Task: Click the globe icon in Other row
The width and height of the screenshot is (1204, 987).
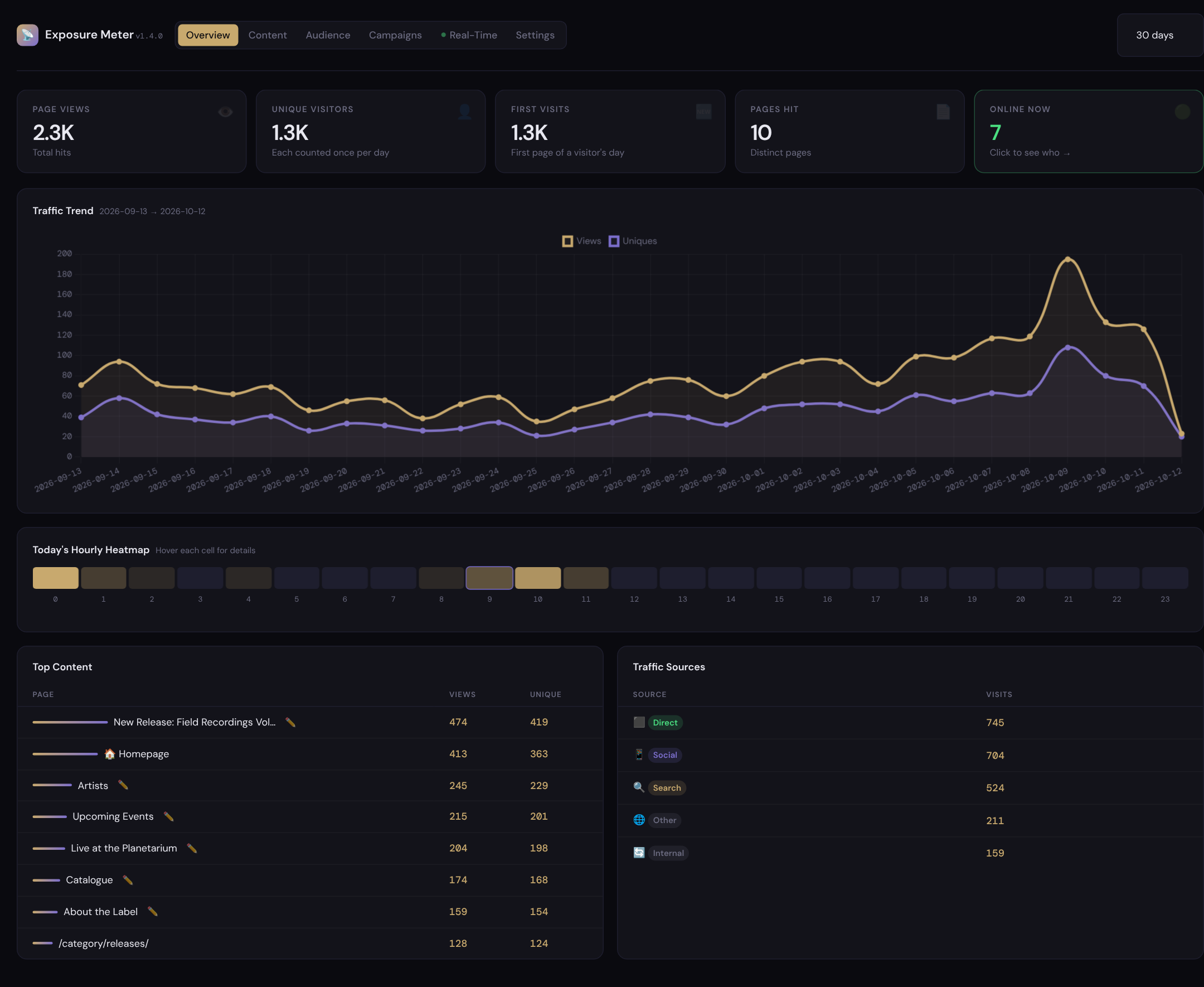Action: (x=639, y=820)
